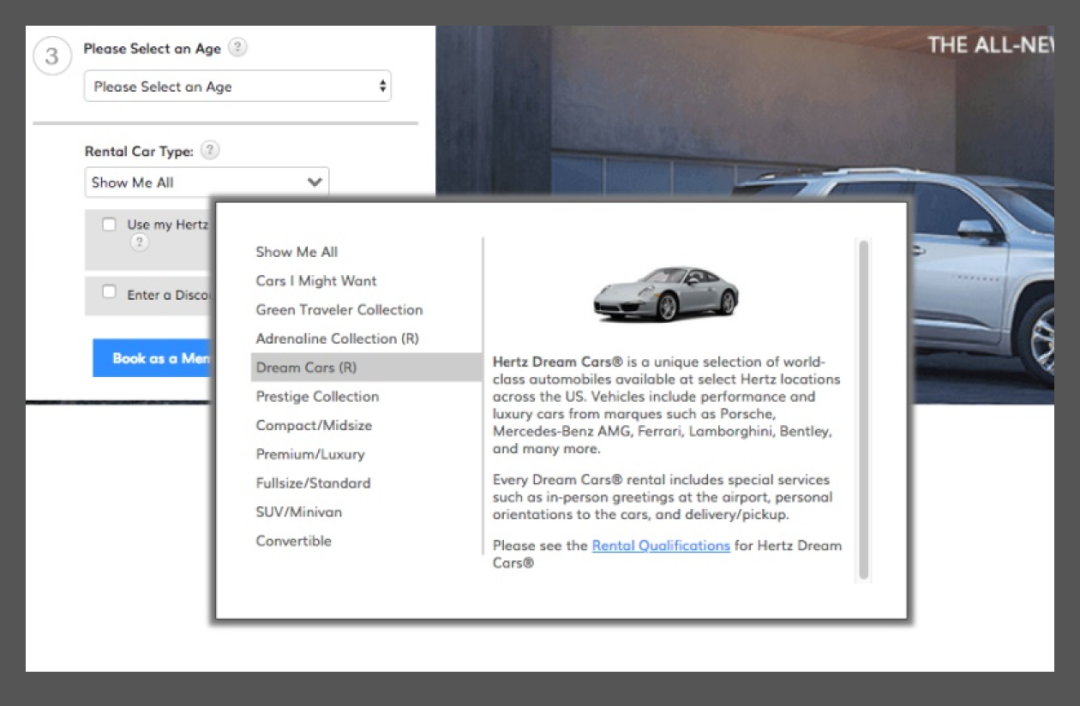This screenshot has width=1080, height=706.
Task: Choose Adrenaline Collection (R)
Action: tap(338, 339)
